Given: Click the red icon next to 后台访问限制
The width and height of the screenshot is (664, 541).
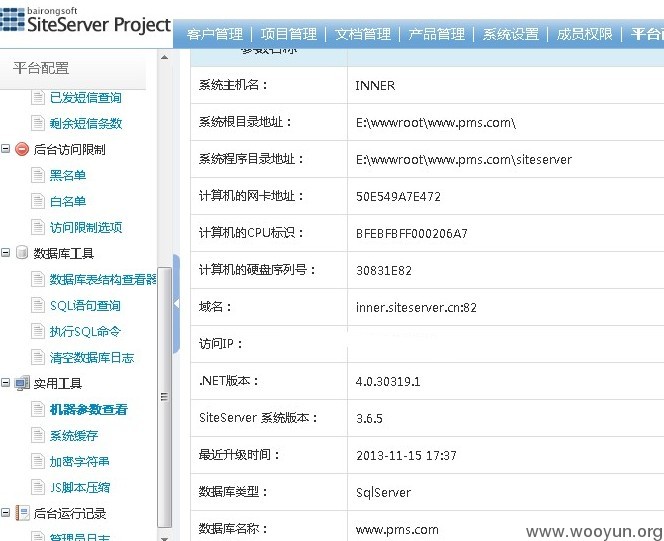Looking at the screenshot, I should click(x=22, y=149).
